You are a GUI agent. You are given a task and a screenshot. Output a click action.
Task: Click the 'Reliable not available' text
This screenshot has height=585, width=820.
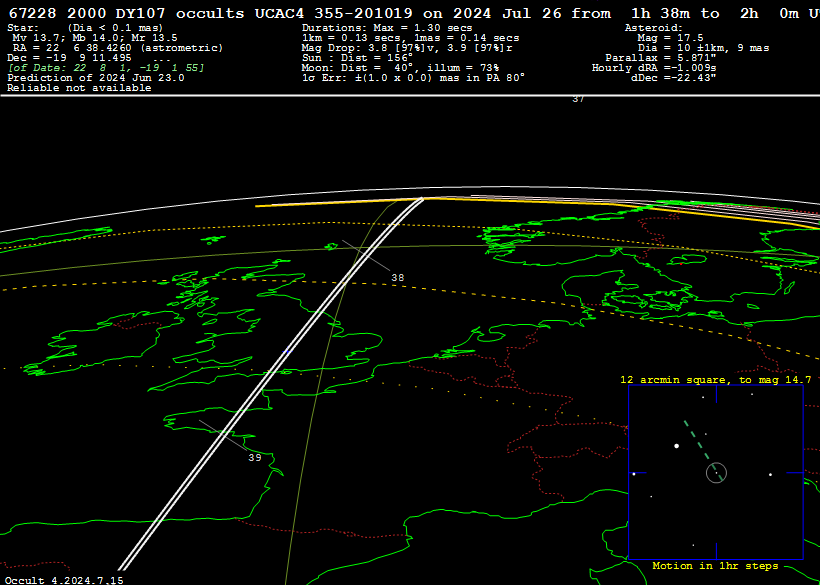pos(79,88)
